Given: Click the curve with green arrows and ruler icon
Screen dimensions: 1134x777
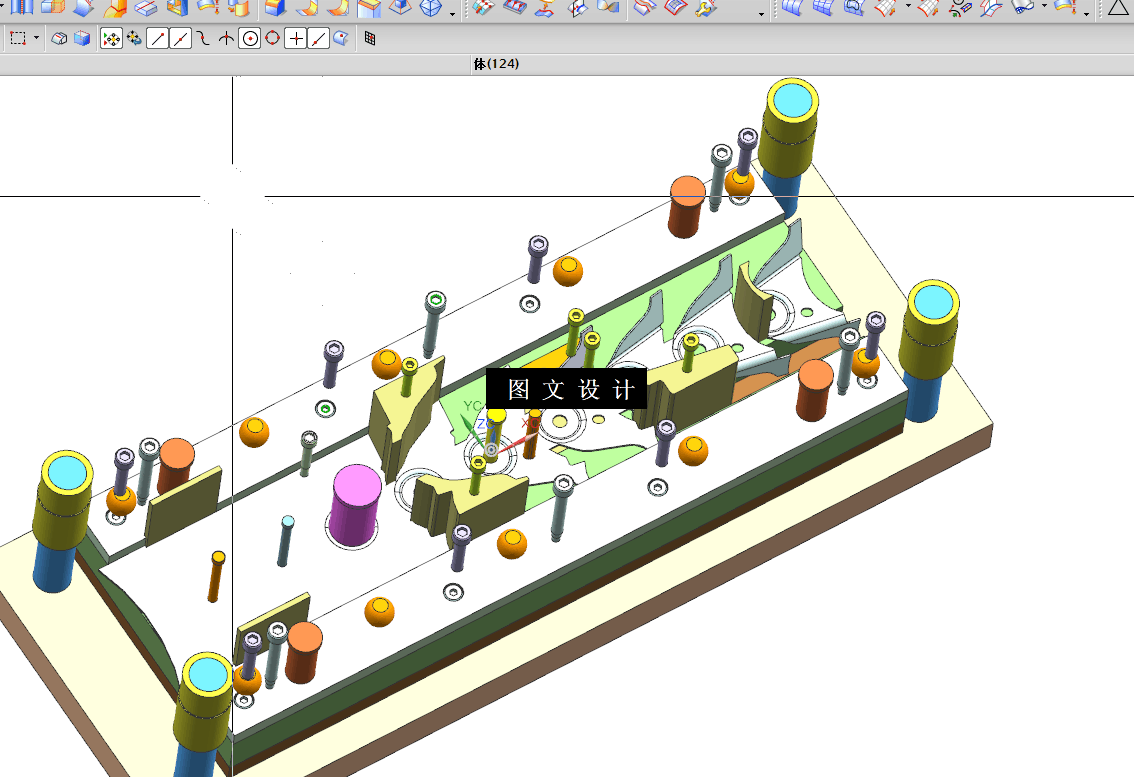Looking at the screenshot, I should [960, 8].
